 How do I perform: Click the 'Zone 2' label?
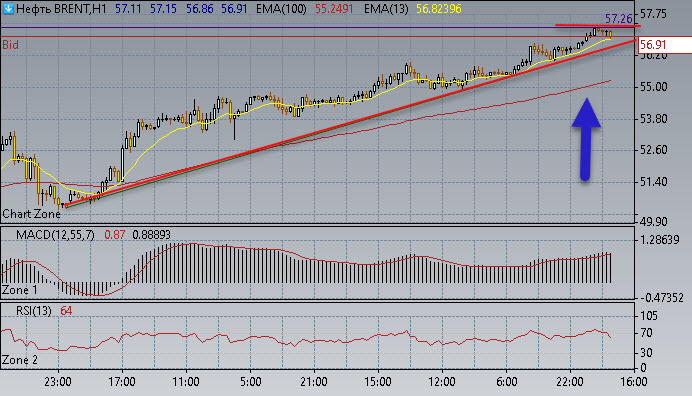(x=20, y=360)
